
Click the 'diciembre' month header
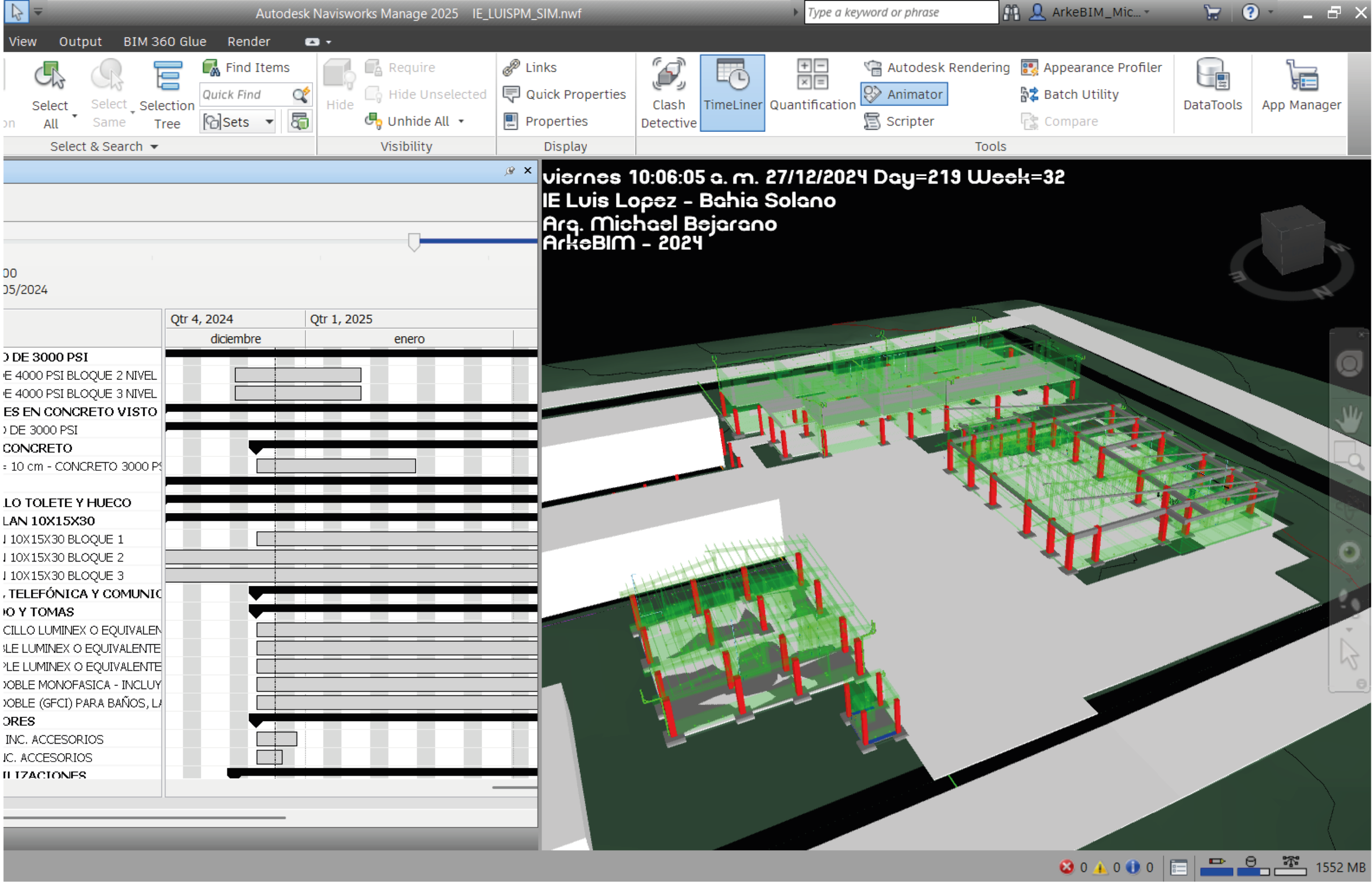pos(235,339)
